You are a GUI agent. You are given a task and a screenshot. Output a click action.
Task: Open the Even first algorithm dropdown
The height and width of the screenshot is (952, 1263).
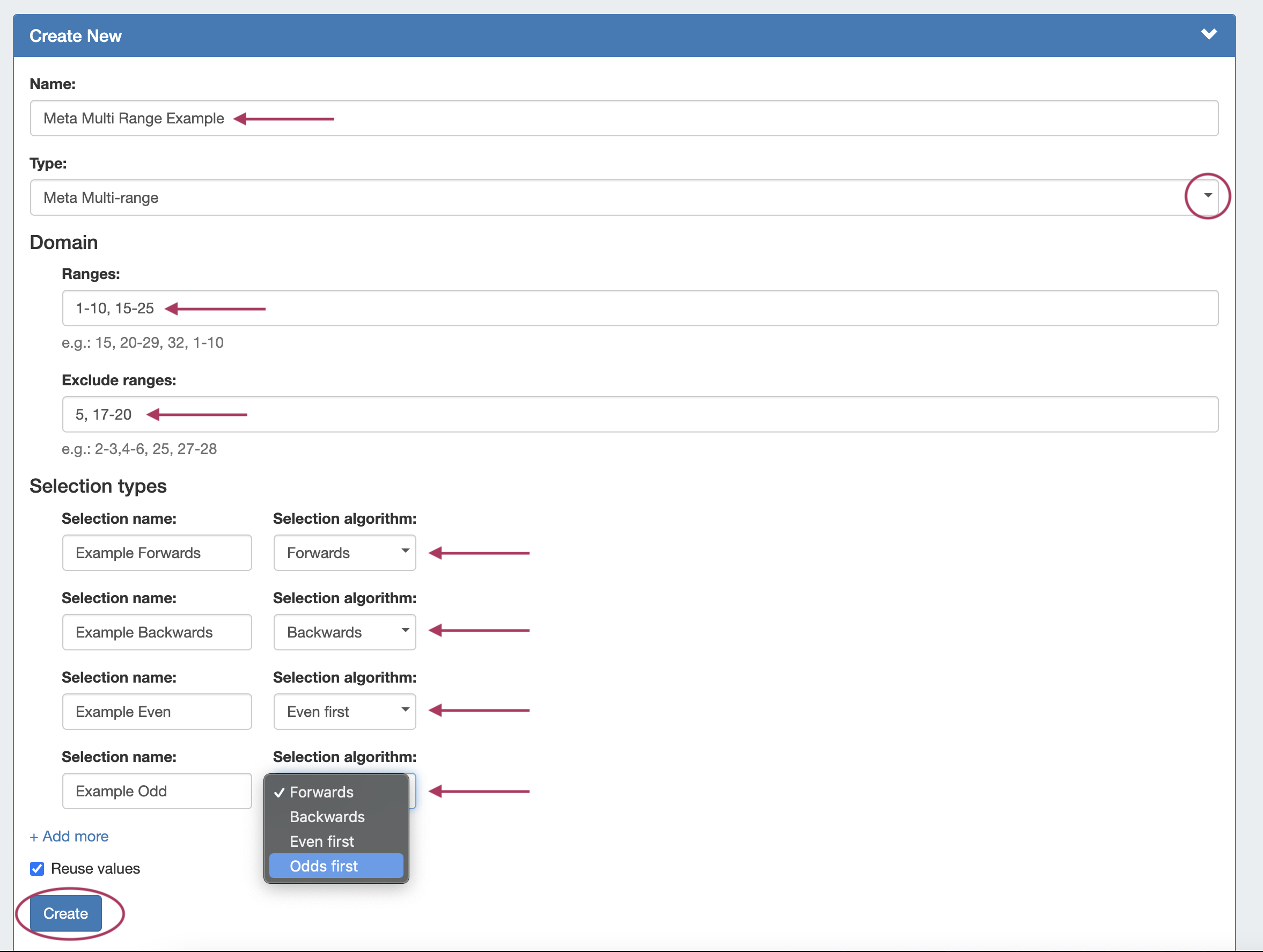(344, 712)
